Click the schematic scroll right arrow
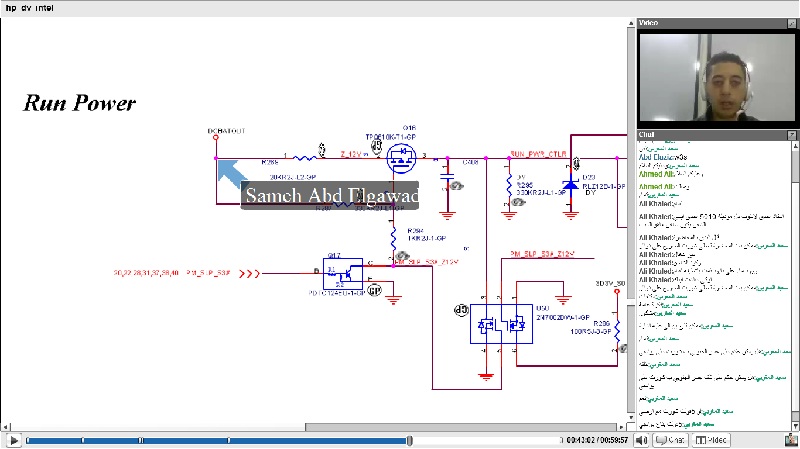Viewport: 800px width, 449px height. (x=621, y=427)
